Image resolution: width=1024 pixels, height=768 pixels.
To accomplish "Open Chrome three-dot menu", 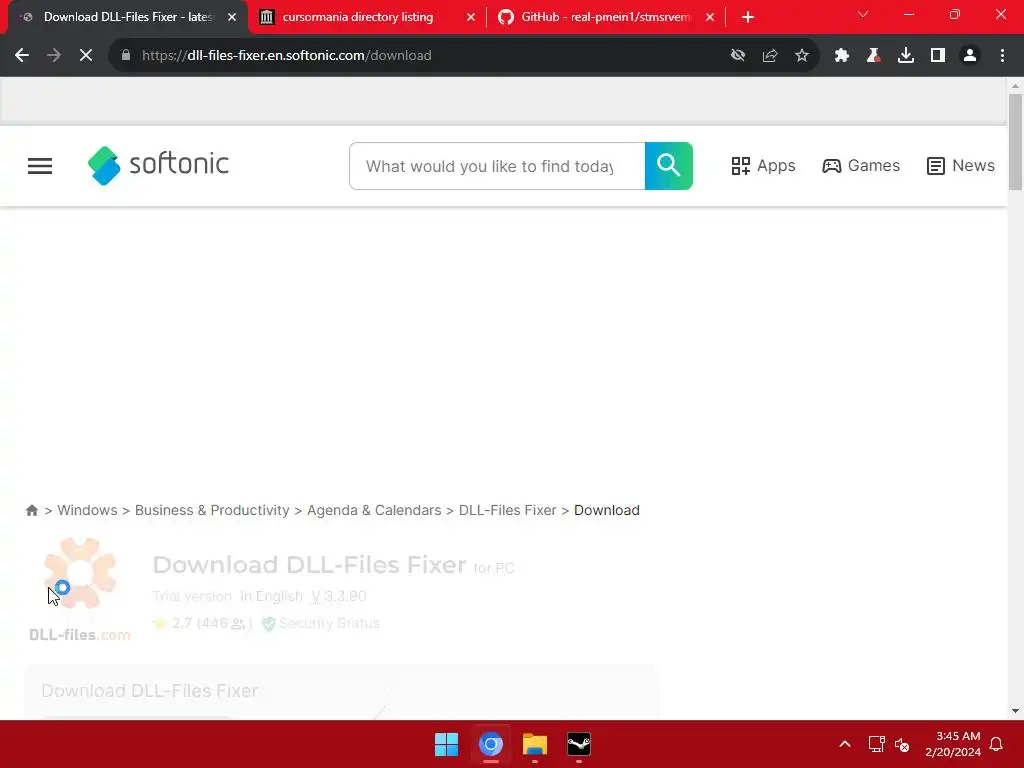I will (1002, 56).
